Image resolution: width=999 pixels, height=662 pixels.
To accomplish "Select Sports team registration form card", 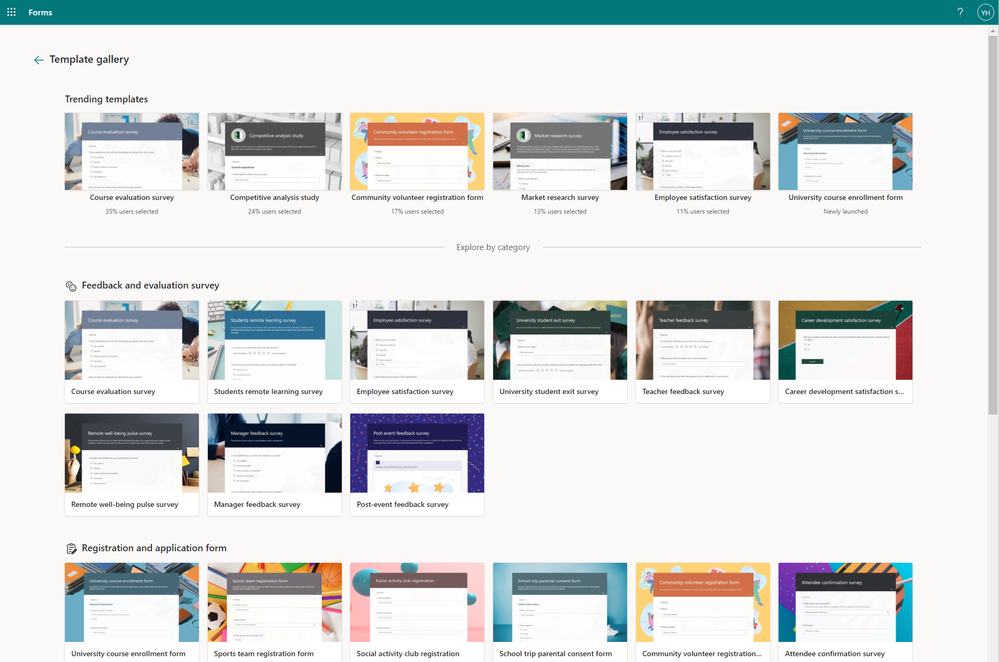I will (275, 612).
